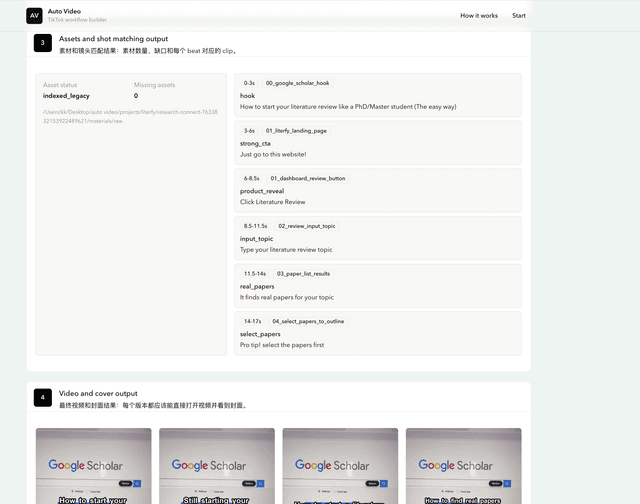
Task: Select the 'Video and cover output' heading
Action: coord(98,393)
